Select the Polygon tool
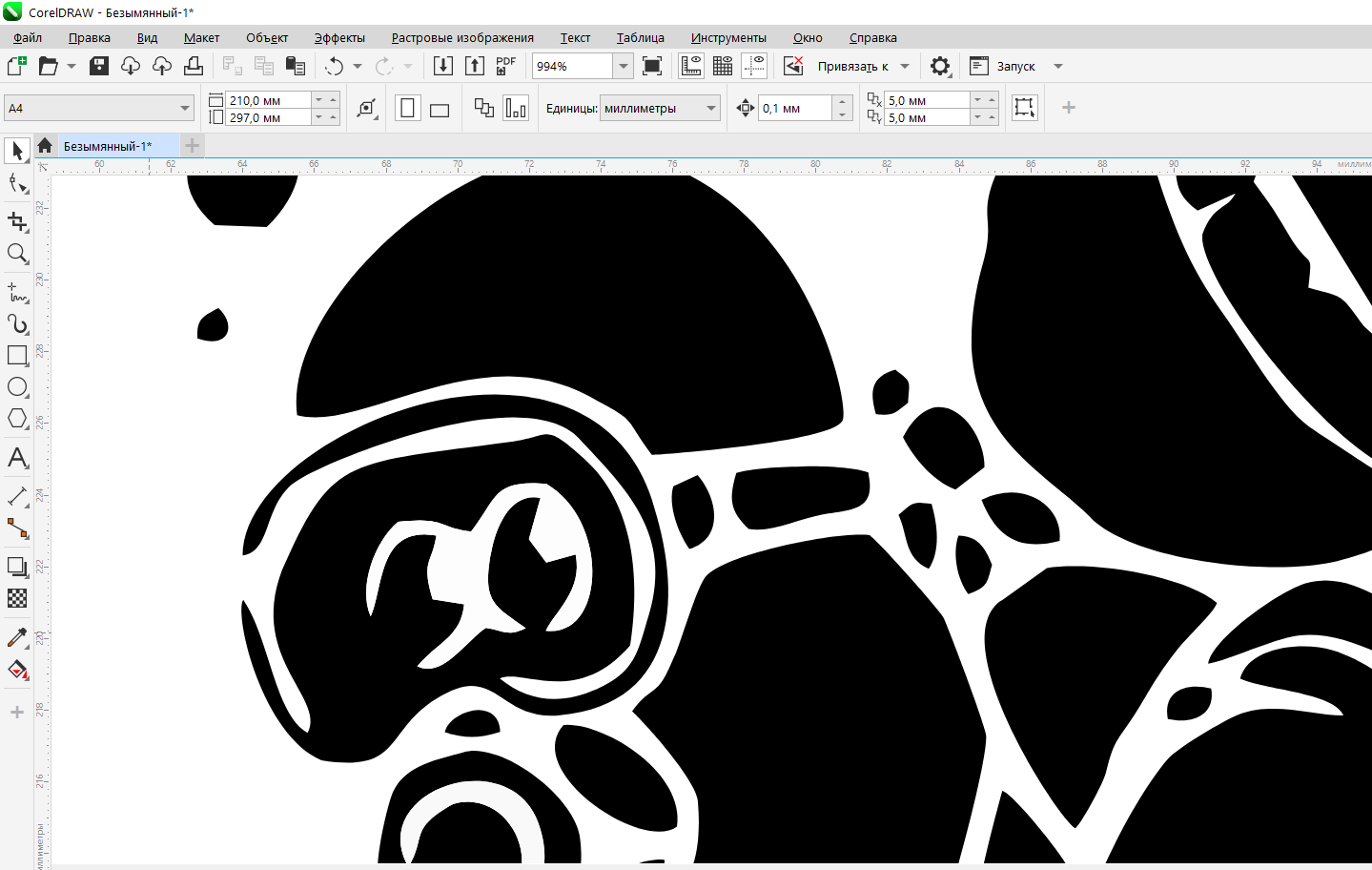Image resolution: width=1372 pixels, height=870 pixels. point(17,419)
